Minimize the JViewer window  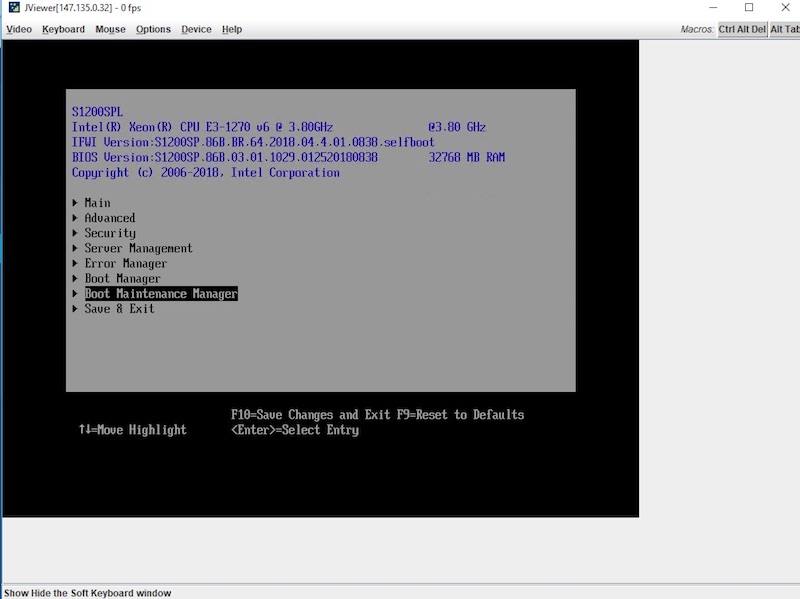[x=713, y=7]
